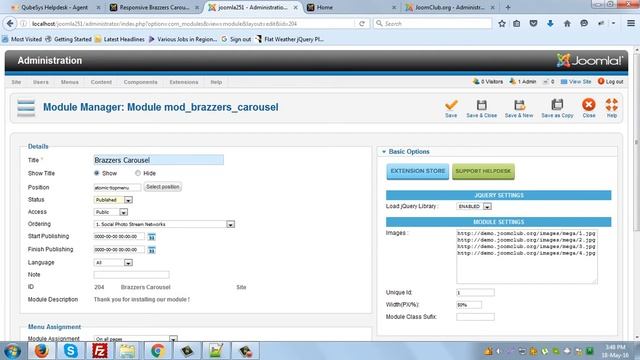
Task: Click the View Site link
Action: coord(576,82)
